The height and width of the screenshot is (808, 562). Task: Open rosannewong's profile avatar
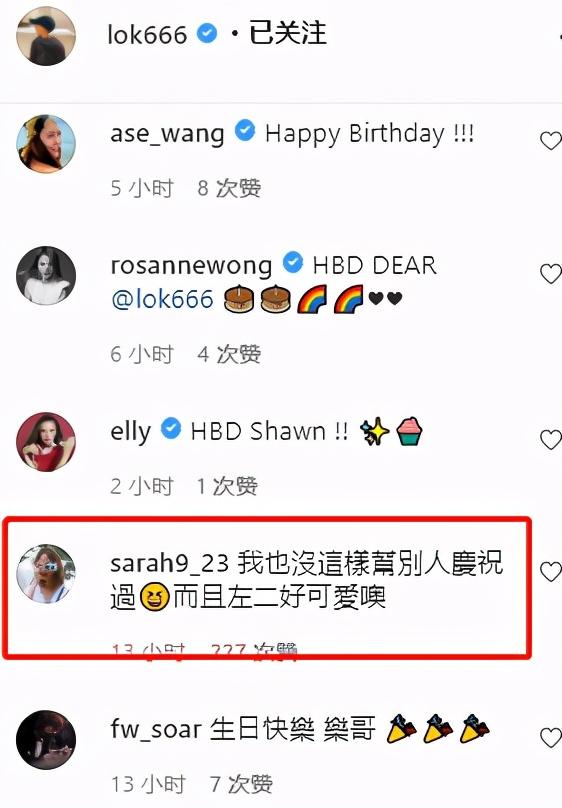coord(46,276)
